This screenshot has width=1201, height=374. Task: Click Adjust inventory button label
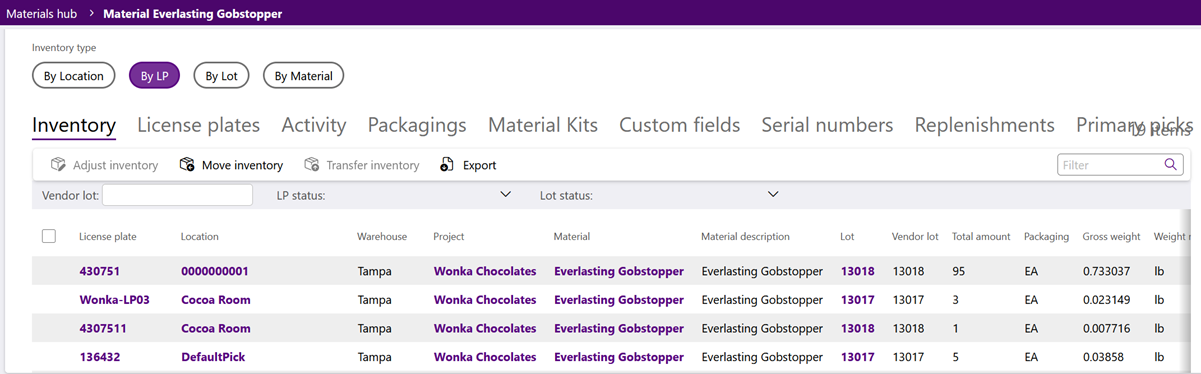click(115, 165)
